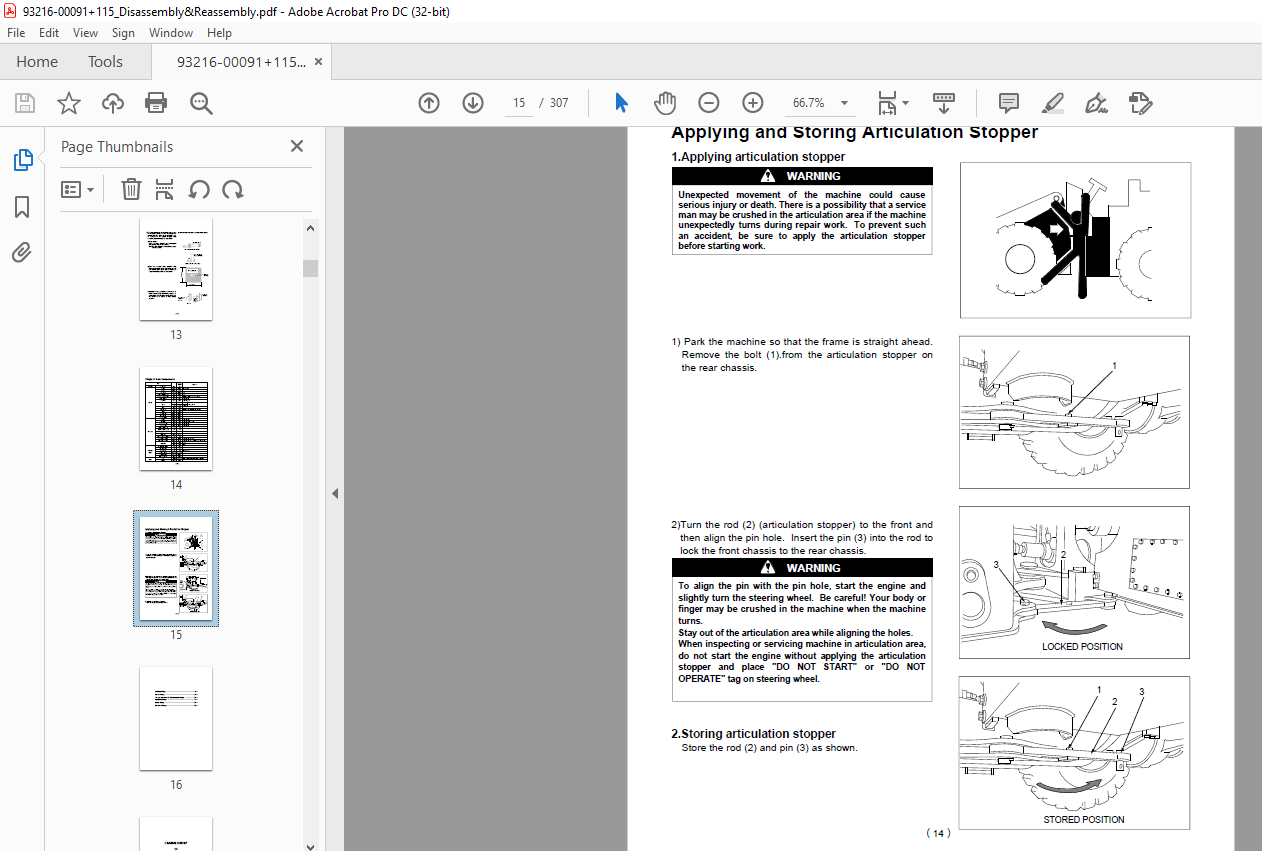Click the 'Applying and Storing Articulation Stopper' heading
The width and height of the screenshot is (1262, 851).
tap(855, 133)
